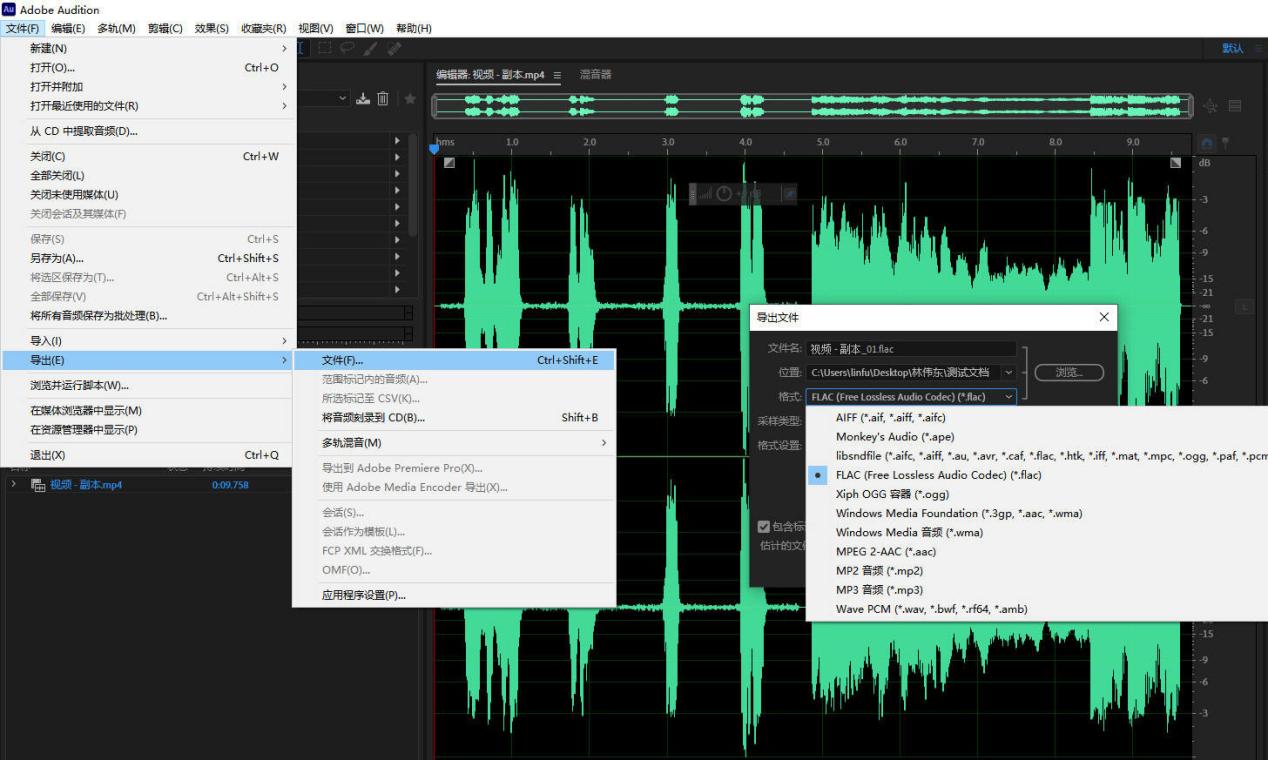The image size is (1268, 760).
Task: Close the 导出文件 dialog
Action: pyautogui.click(x=1104, y=317)
